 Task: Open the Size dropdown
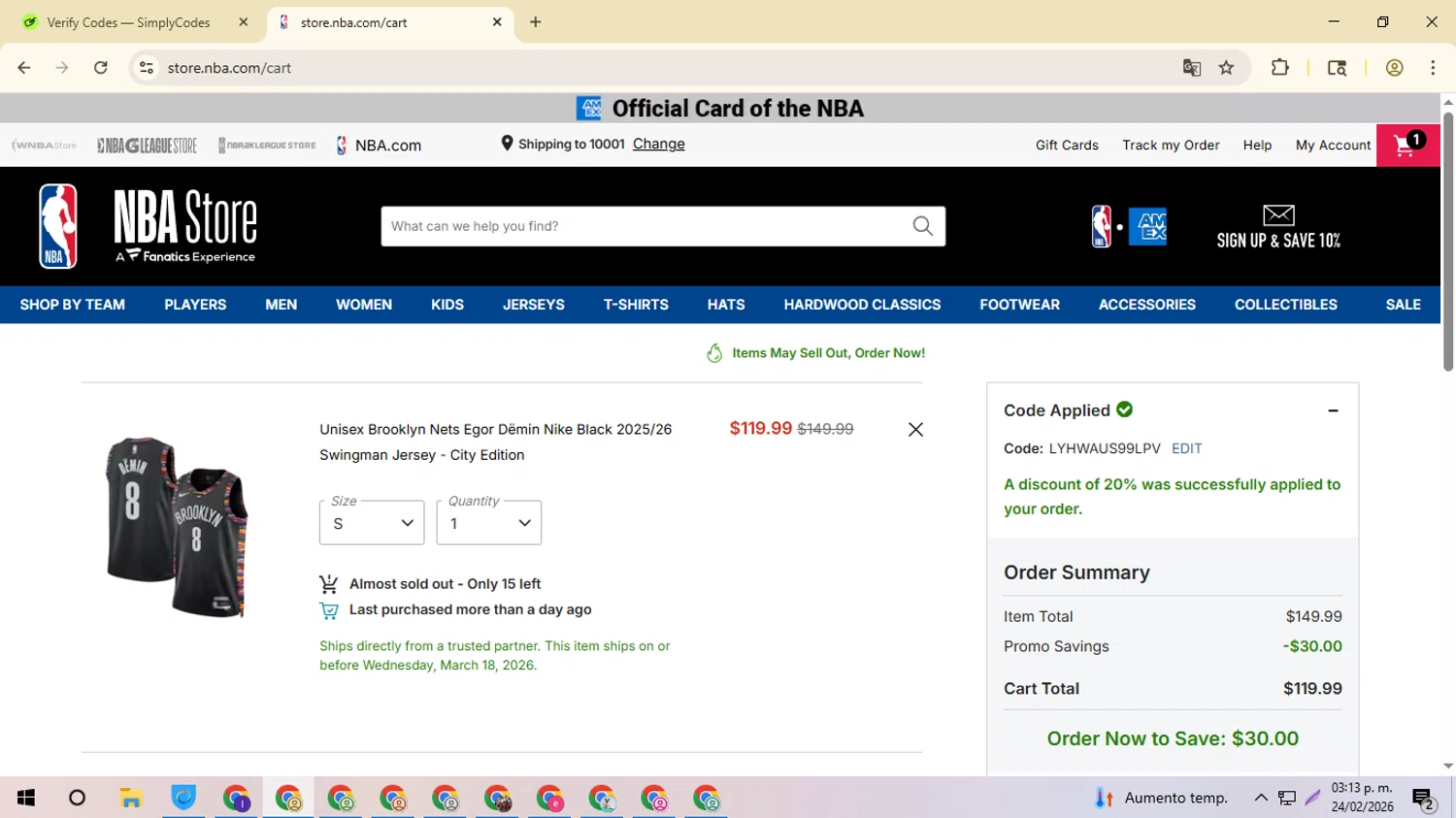[x=372, y=523]
